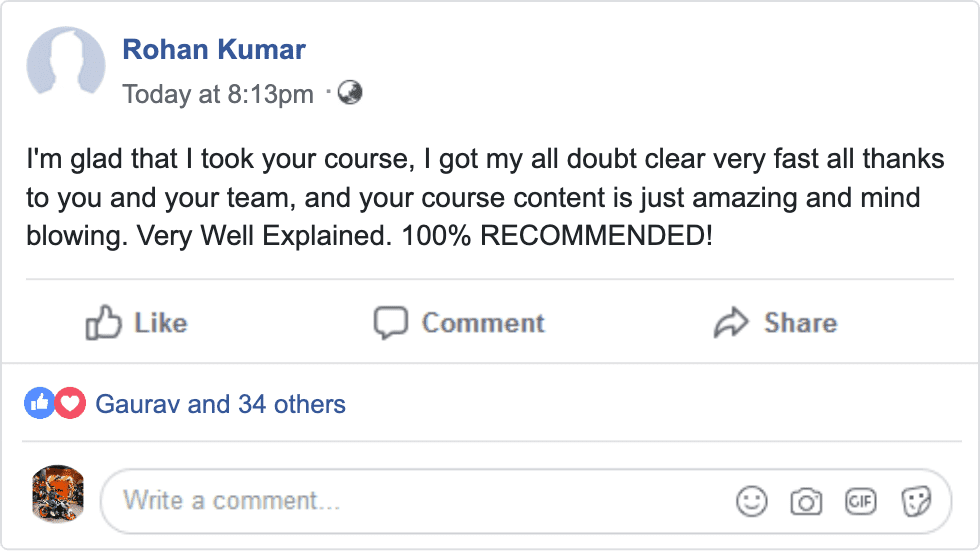The width and height of the screenshot is (980, 552).
Task: Open the GIF picker icon
Action: tap(860, 500)
